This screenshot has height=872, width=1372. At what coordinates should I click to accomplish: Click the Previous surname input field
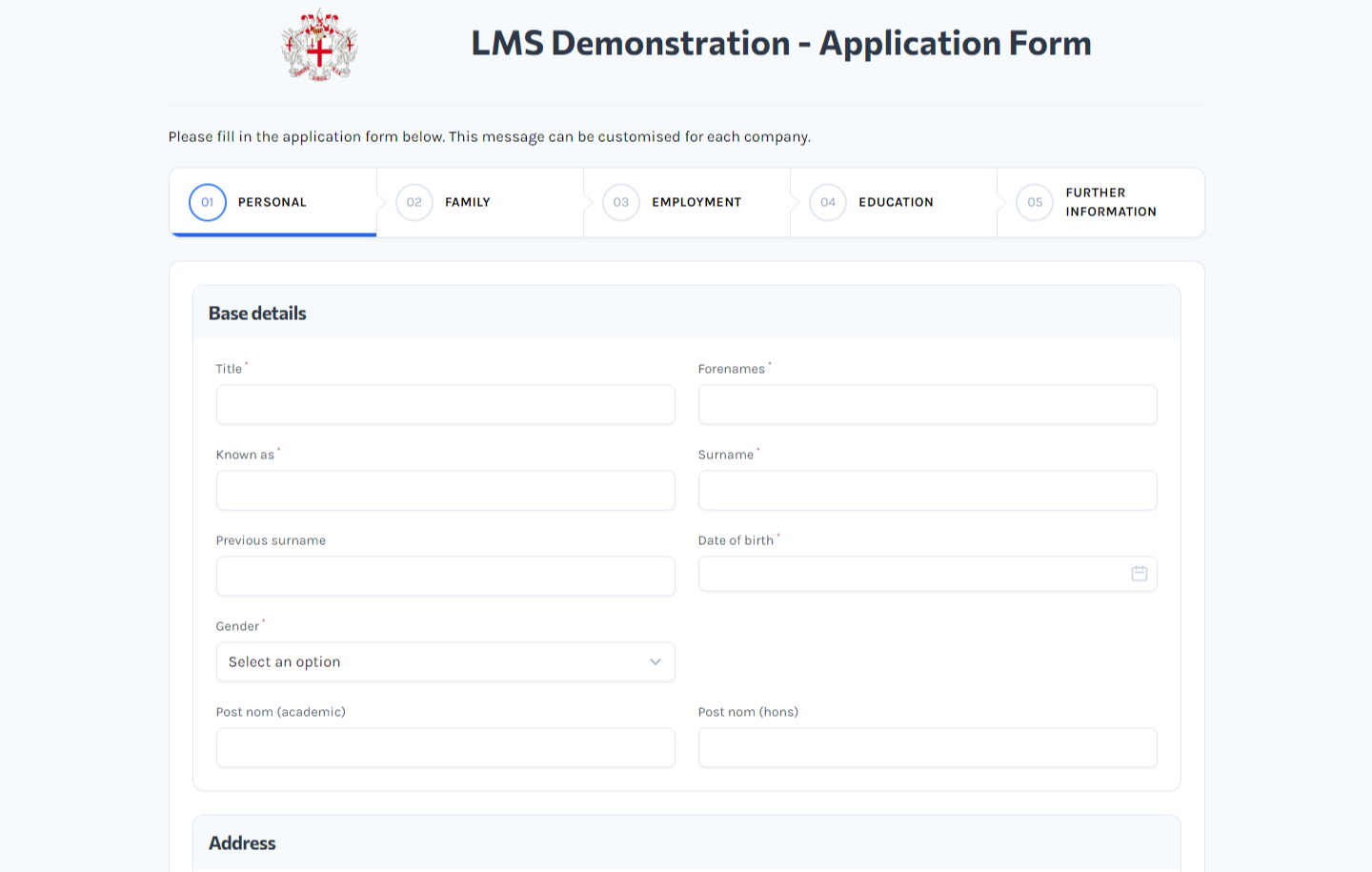pyautogui.click(x=445, y=576)
